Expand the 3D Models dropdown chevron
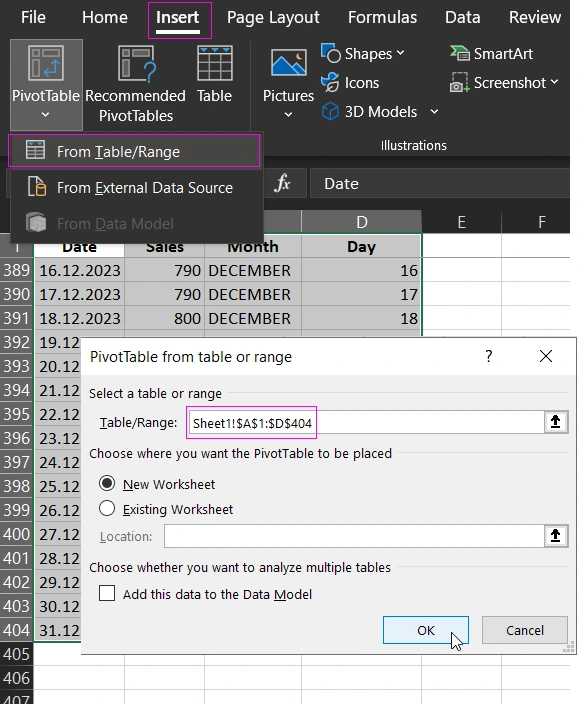This screenshot has width=577, height=704. [434, 111]
